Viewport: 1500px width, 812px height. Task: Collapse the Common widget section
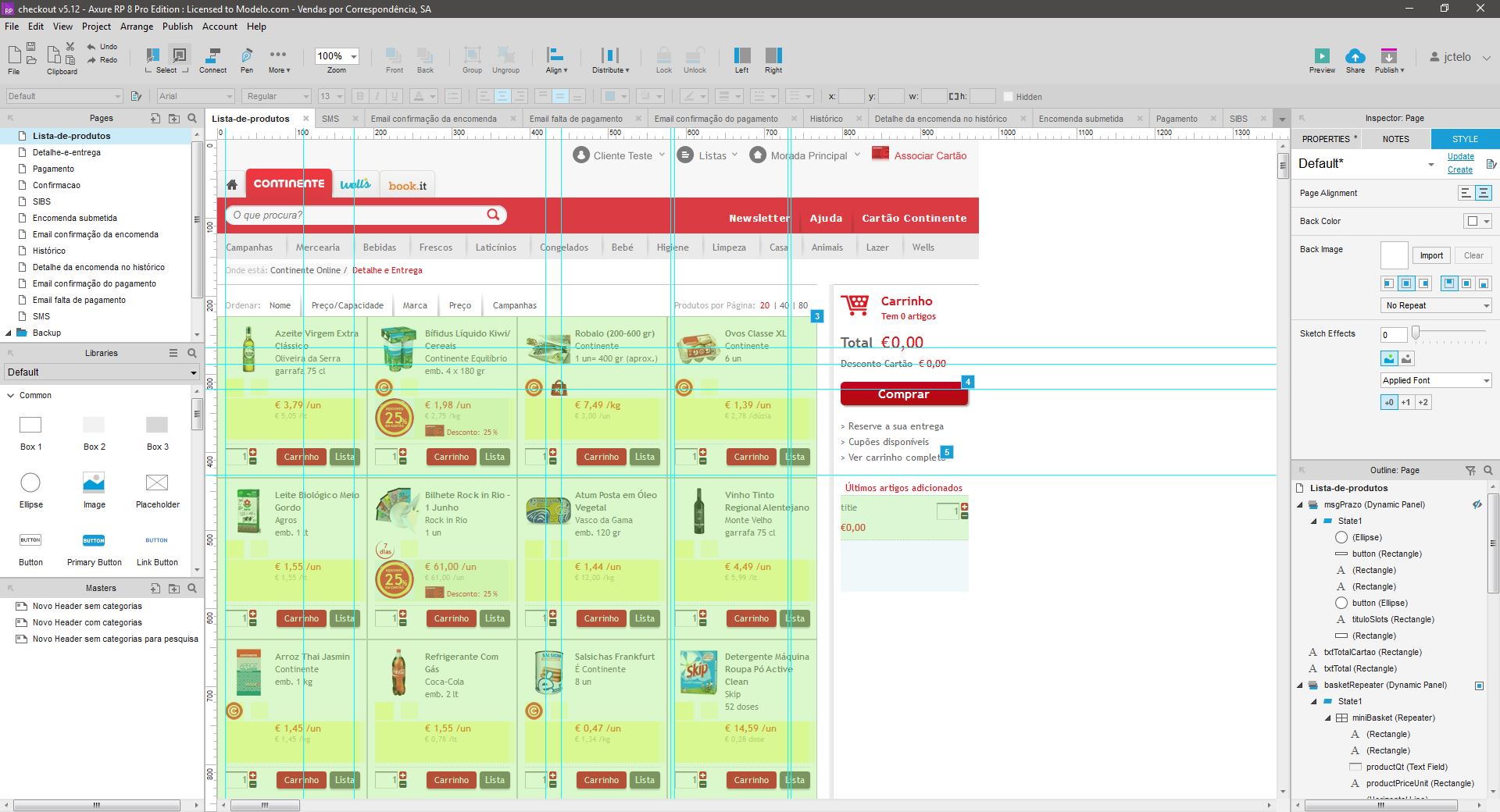10,395
